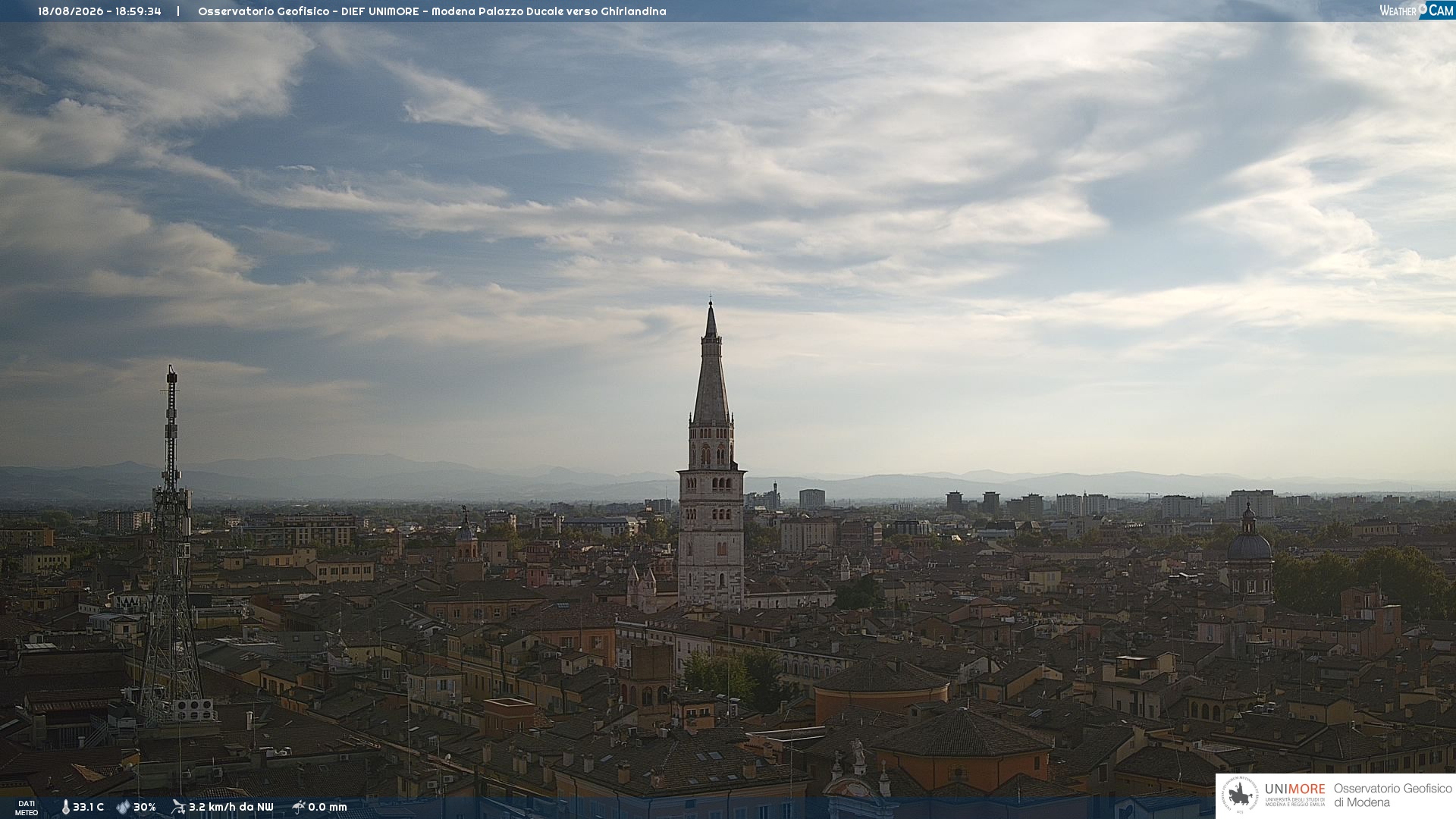This screenshot has height=819, width=1456.
Task: Click the Osservatorio Geofisico DIEF UNIMORE title text
Action: coord(431,11)
